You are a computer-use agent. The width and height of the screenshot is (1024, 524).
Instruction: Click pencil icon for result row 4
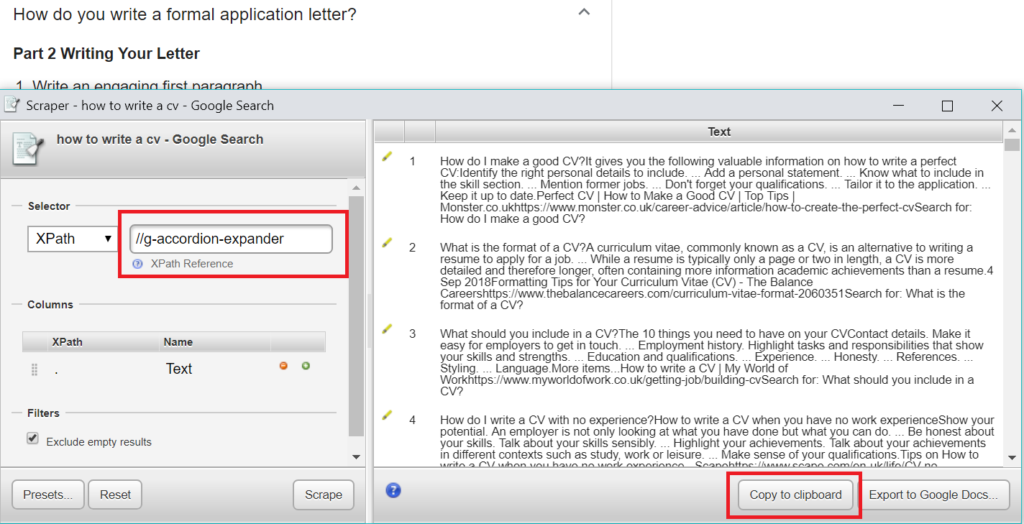[387, 414]
